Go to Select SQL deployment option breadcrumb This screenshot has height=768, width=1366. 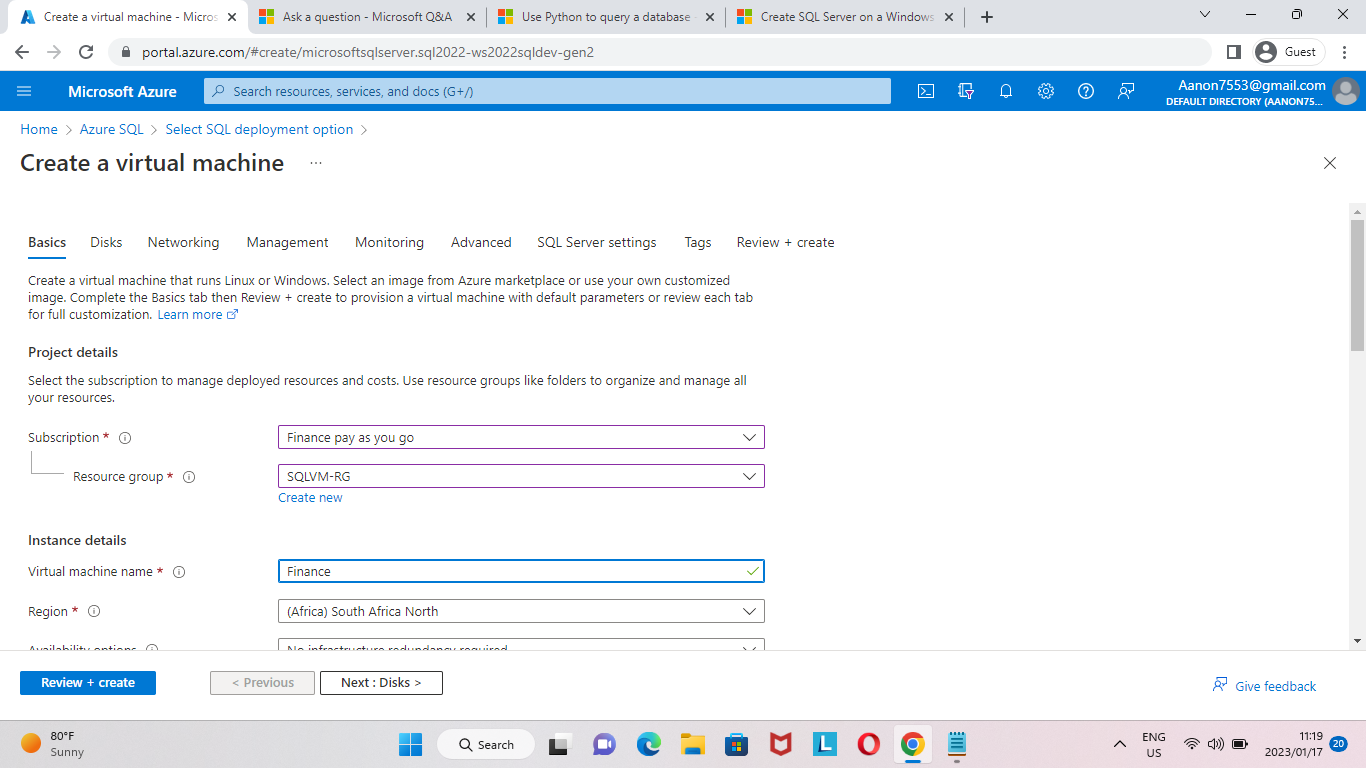[x=259, y=129]
